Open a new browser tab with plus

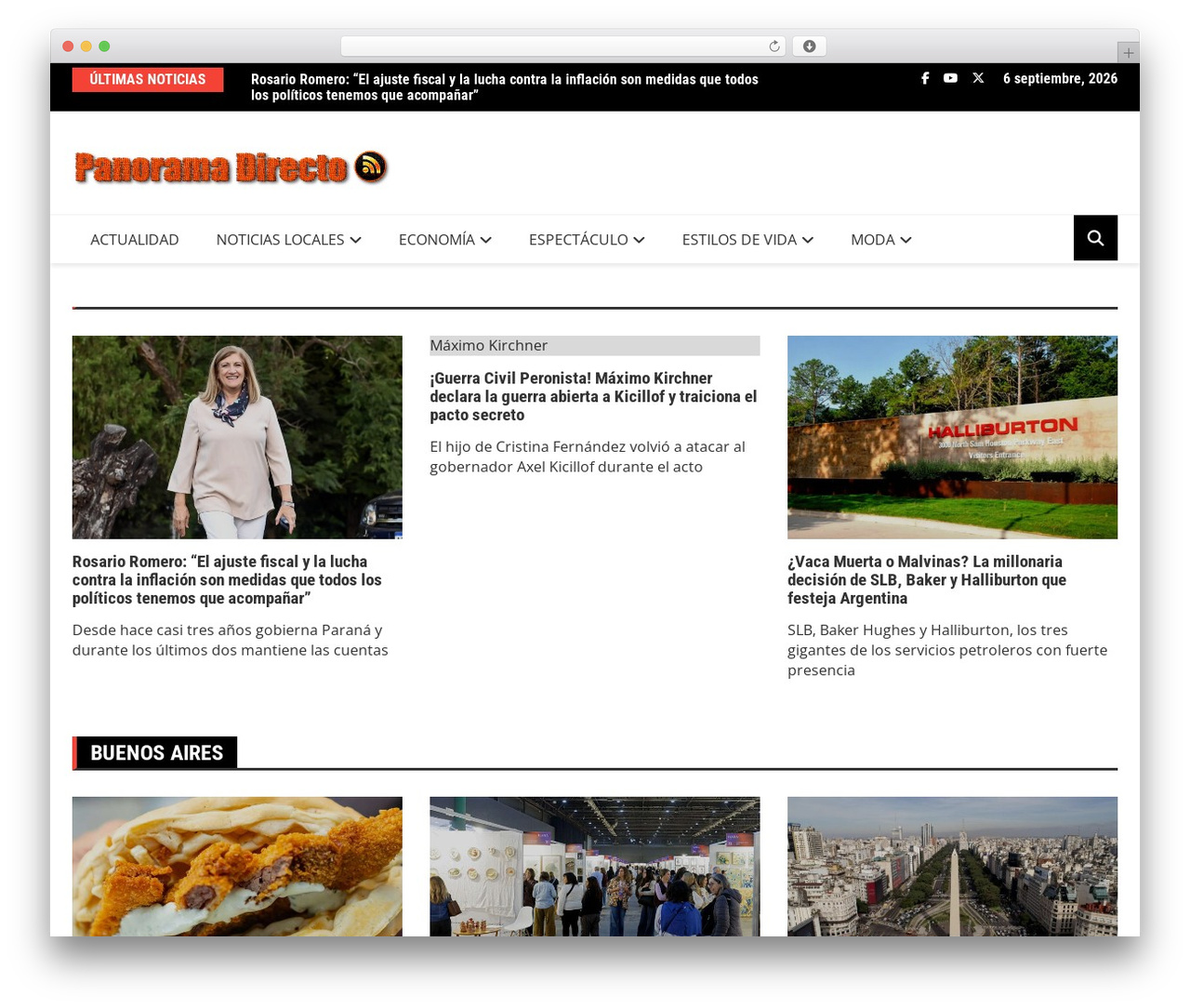(1129, 53)
